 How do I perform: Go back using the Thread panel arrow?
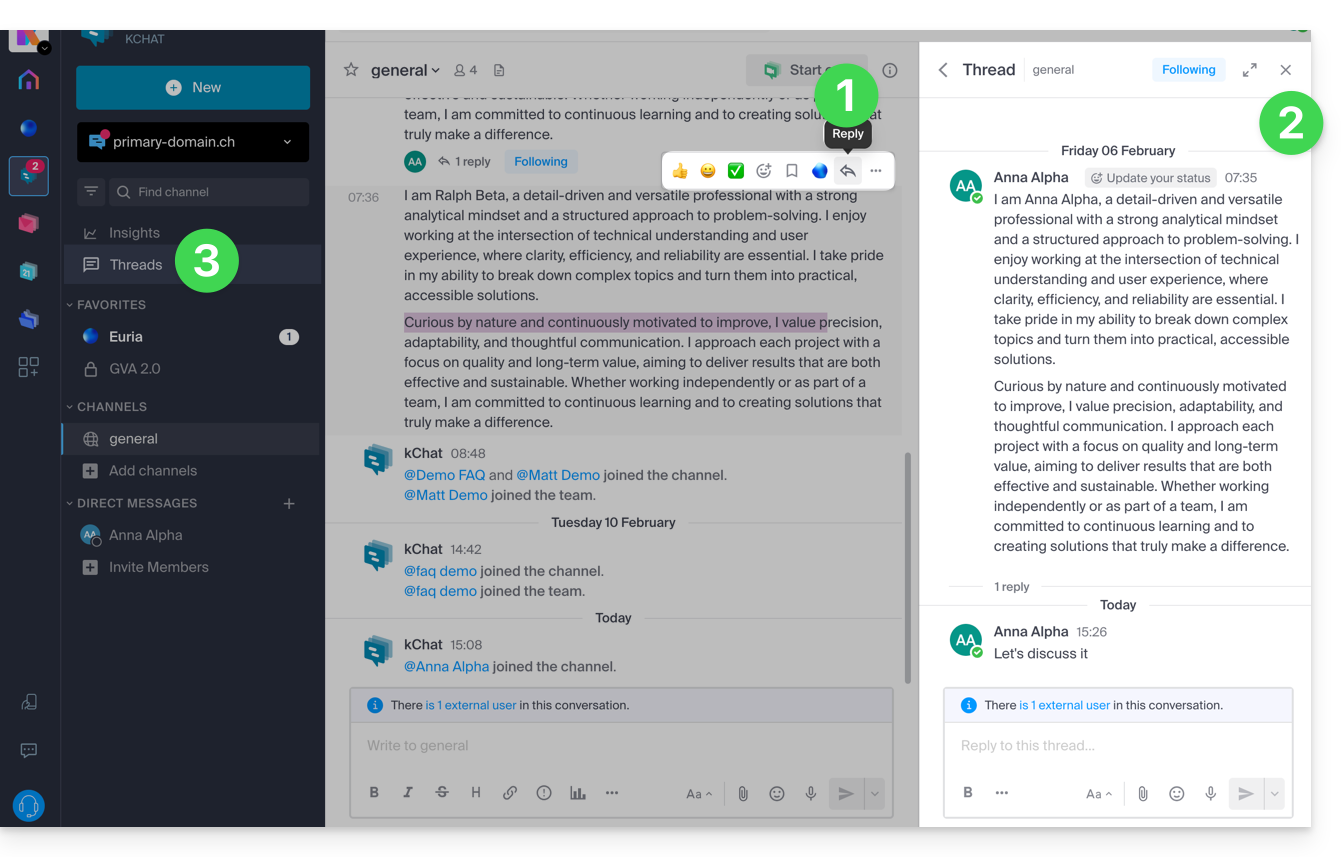coord(943,70)
